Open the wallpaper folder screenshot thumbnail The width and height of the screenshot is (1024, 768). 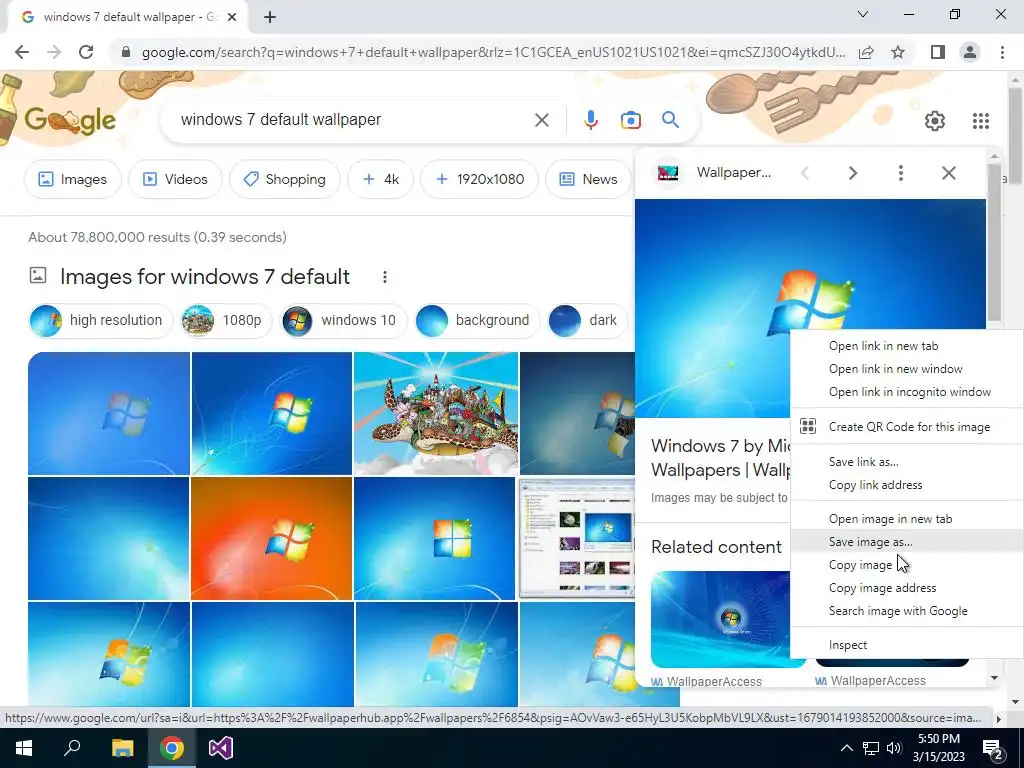pyautogui.click(x=576, y=538)
